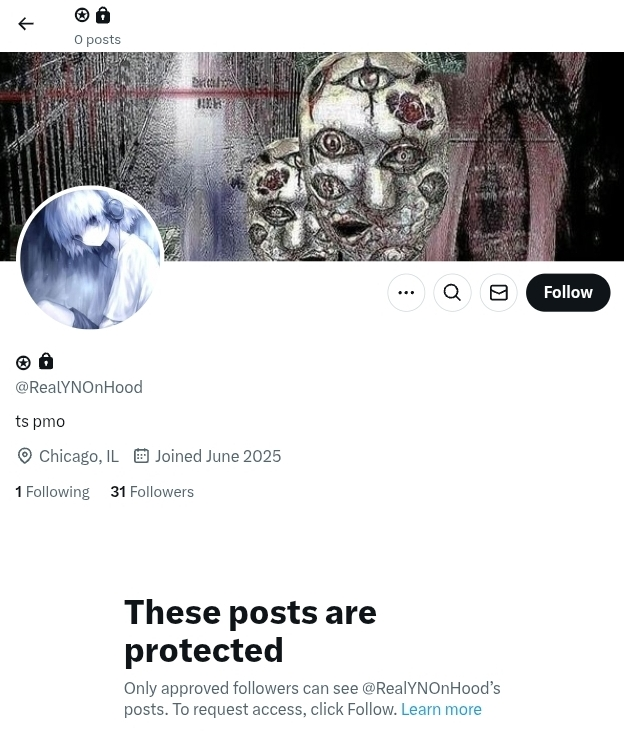624x742 pixels.
Task: Open the 31 Followers list
Action: tap(152, 492)
